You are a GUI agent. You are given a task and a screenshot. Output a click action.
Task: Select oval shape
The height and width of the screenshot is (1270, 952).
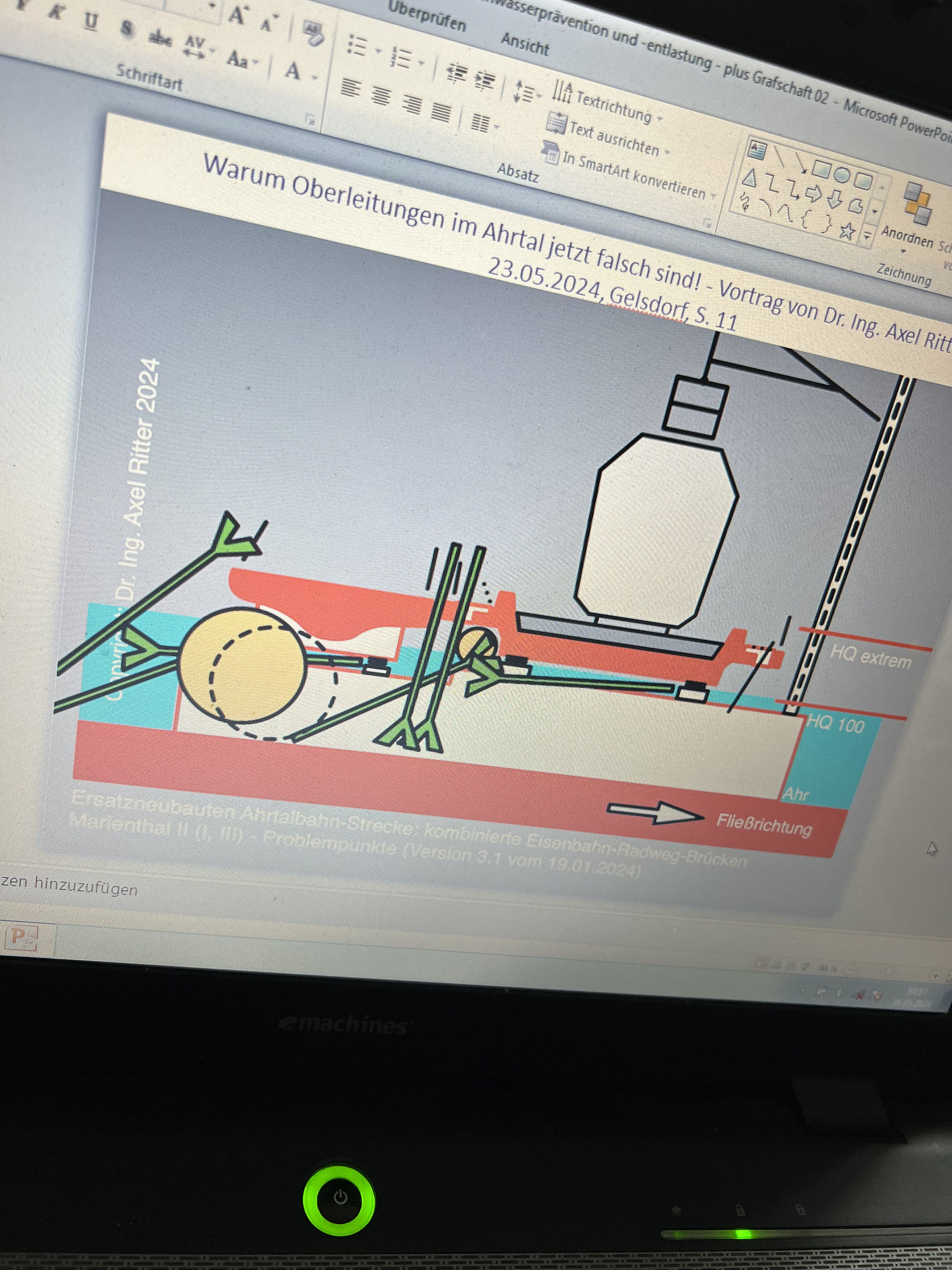pos(842,174)
